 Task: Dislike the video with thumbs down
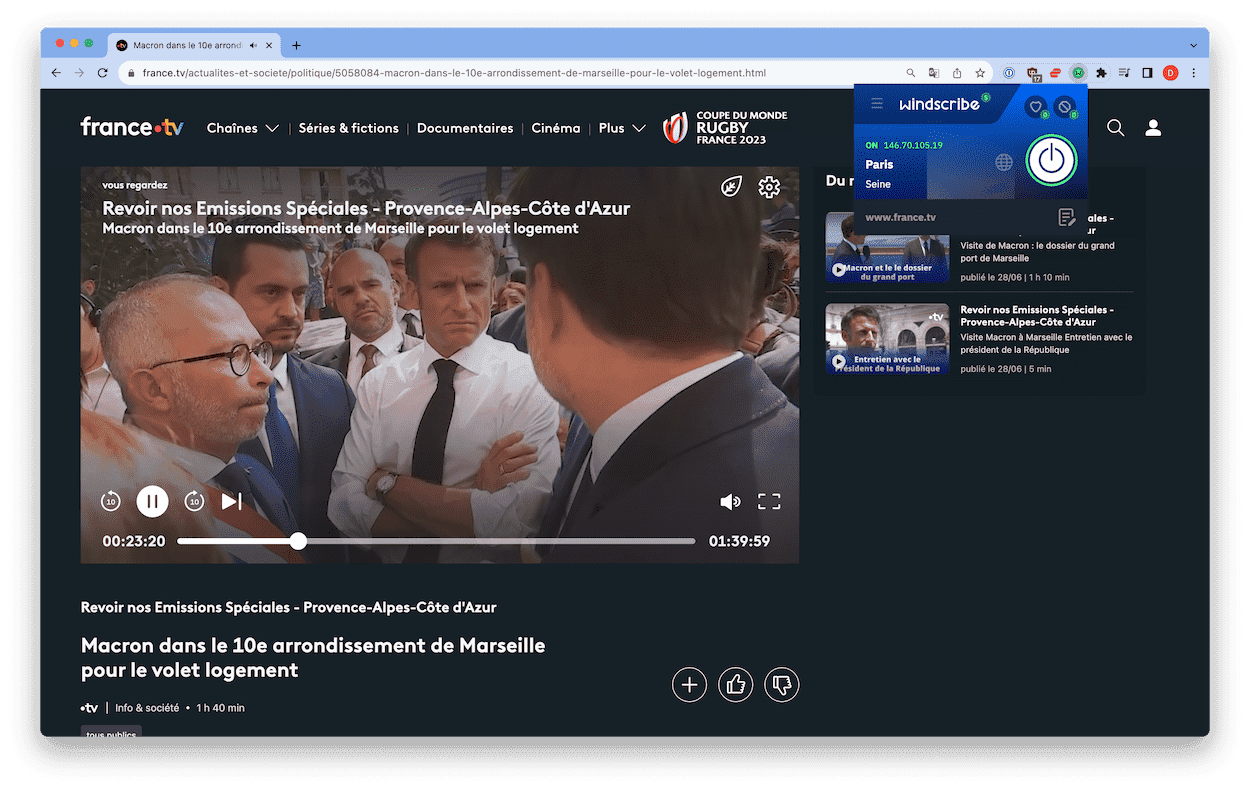(x=781, y=685)
